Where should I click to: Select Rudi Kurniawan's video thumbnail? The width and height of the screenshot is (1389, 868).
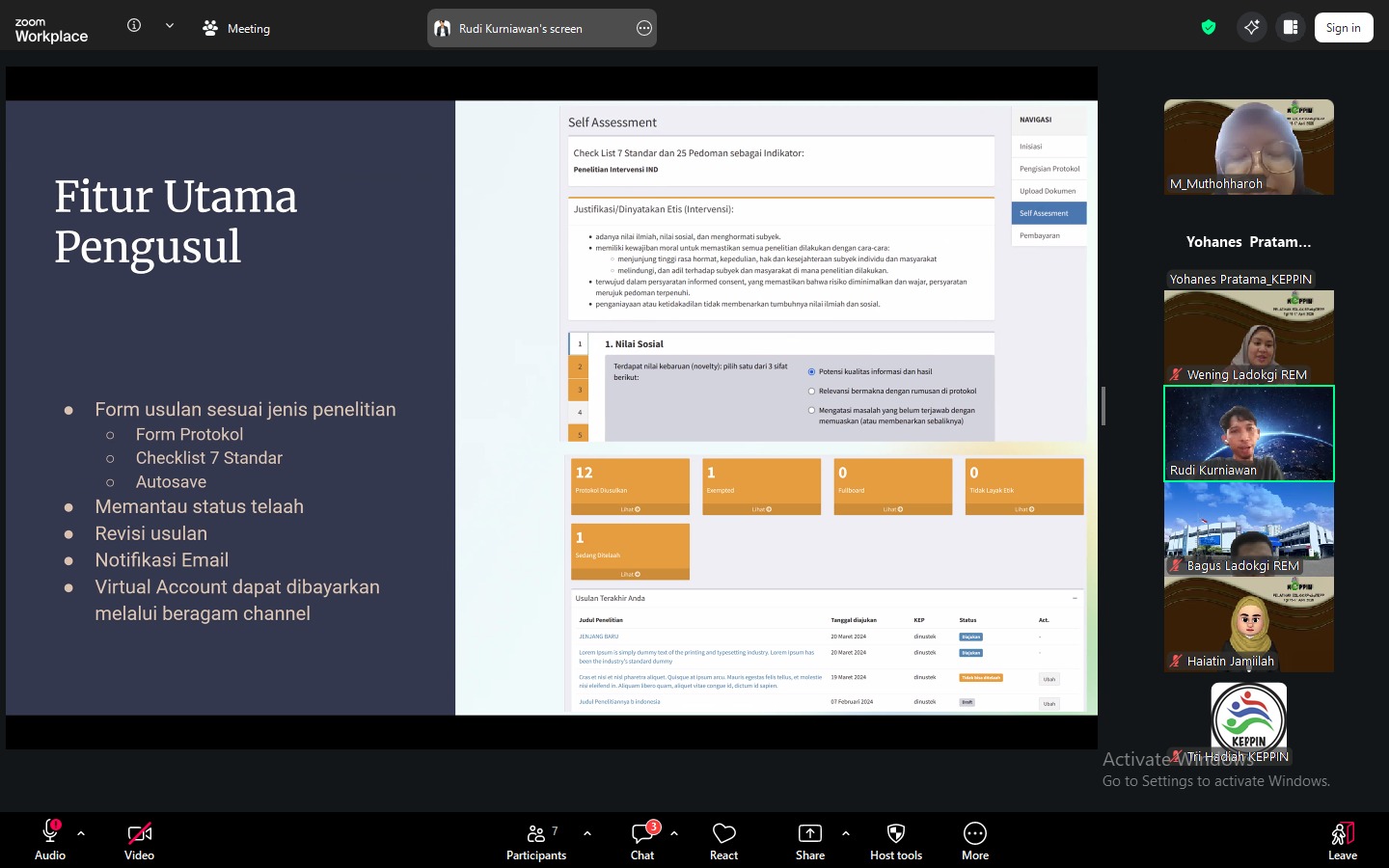click(1248, 433)
